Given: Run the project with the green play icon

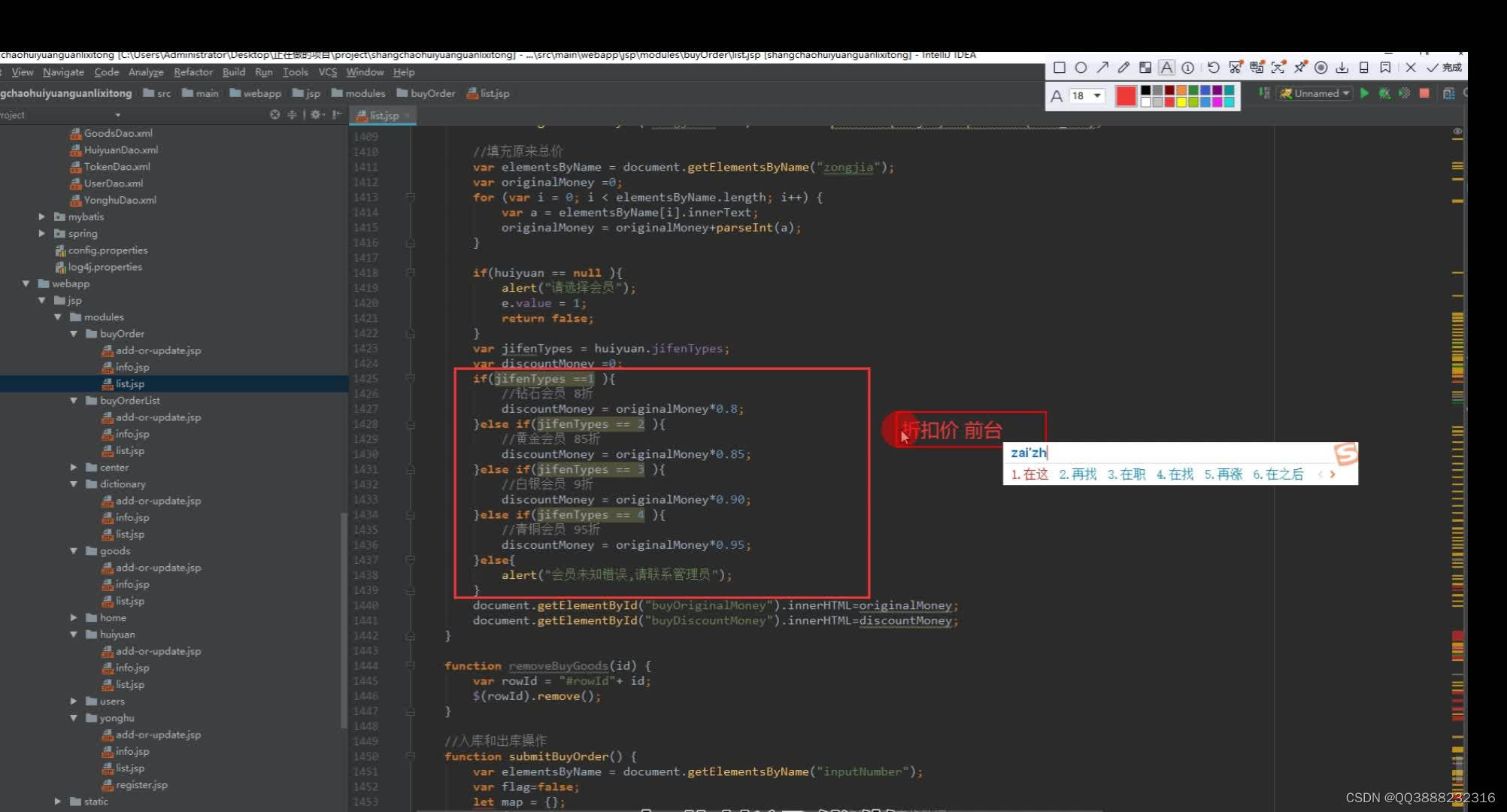Looking at the screenshot, I should 1364,92.
